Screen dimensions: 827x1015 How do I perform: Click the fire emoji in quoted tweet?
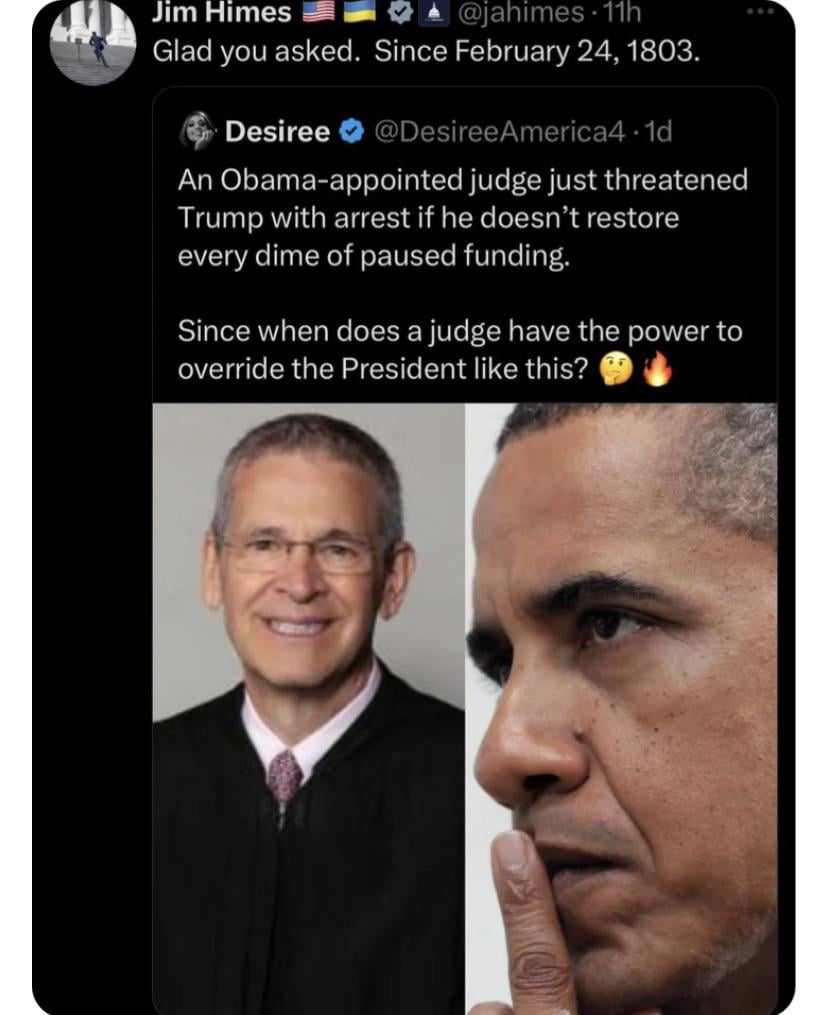pyautogui.click(x=655, y=370)
